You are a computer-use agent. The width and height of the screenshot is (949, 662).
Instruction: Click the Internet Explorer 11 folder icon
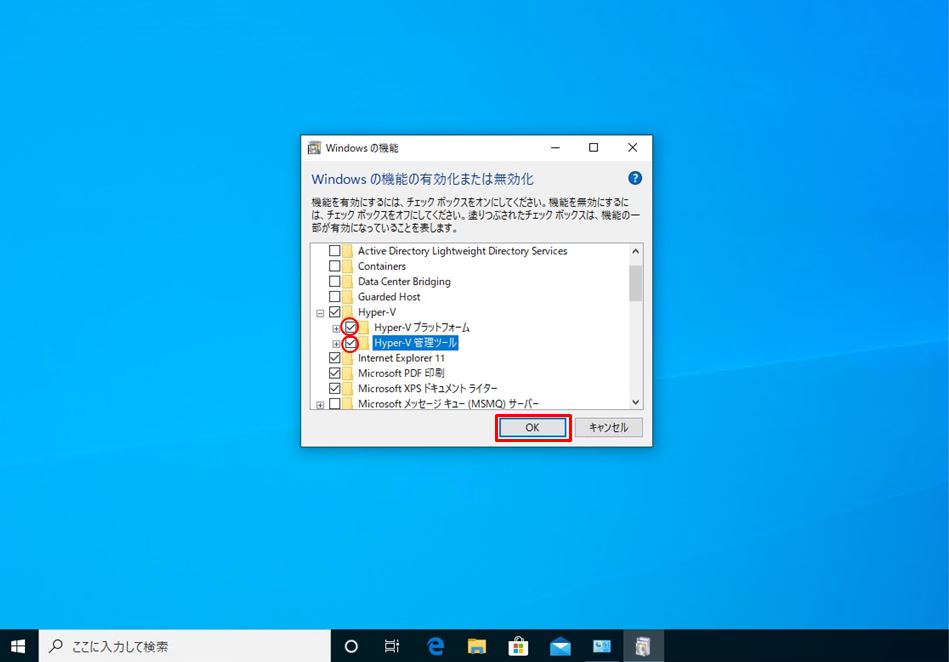(348, 358)
